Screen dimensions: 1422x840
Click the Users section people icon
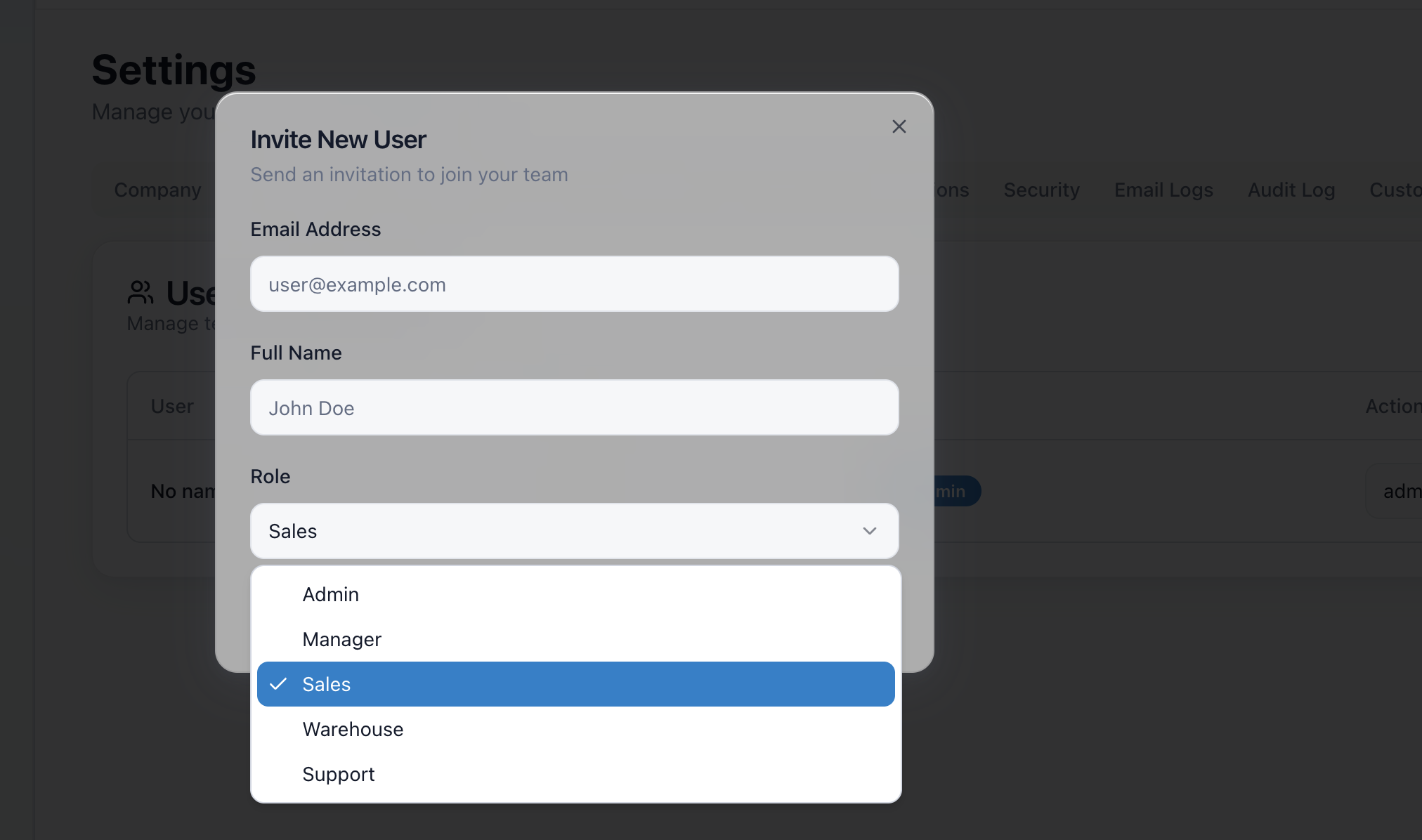(140, 293)
